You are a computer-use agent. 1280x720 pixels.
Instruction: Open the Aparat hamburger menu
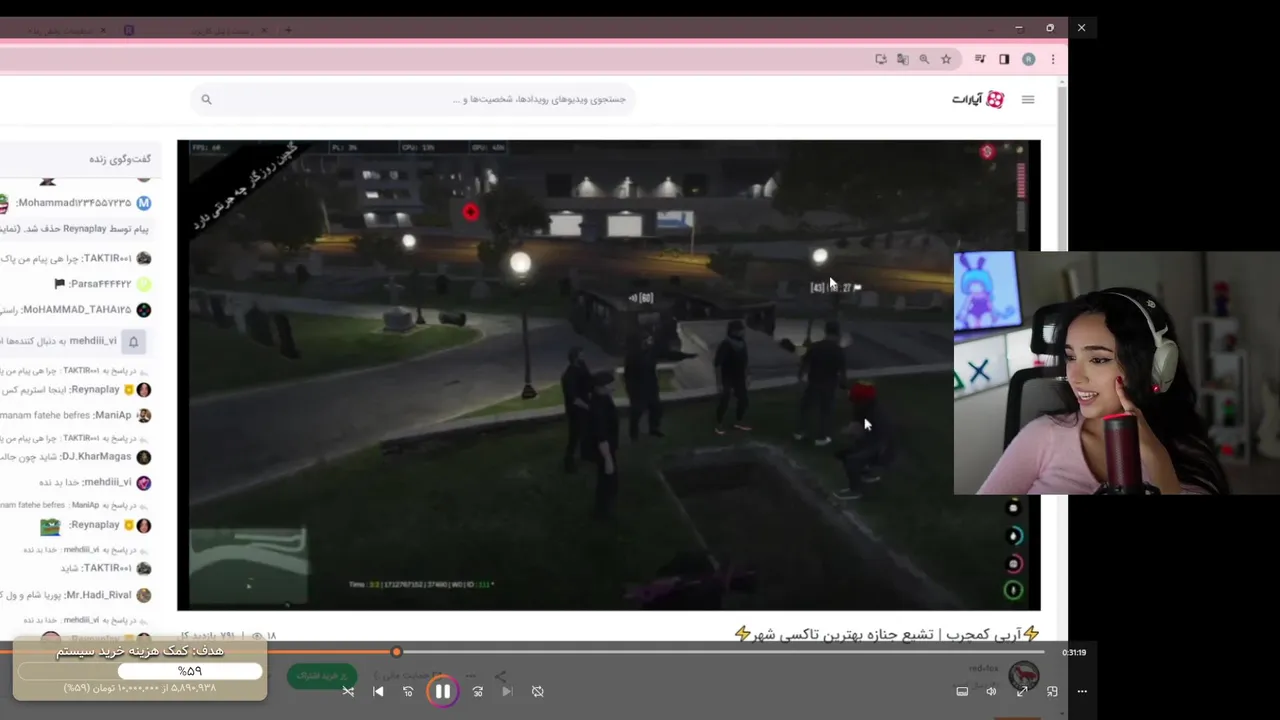(x=1027, y=99)
